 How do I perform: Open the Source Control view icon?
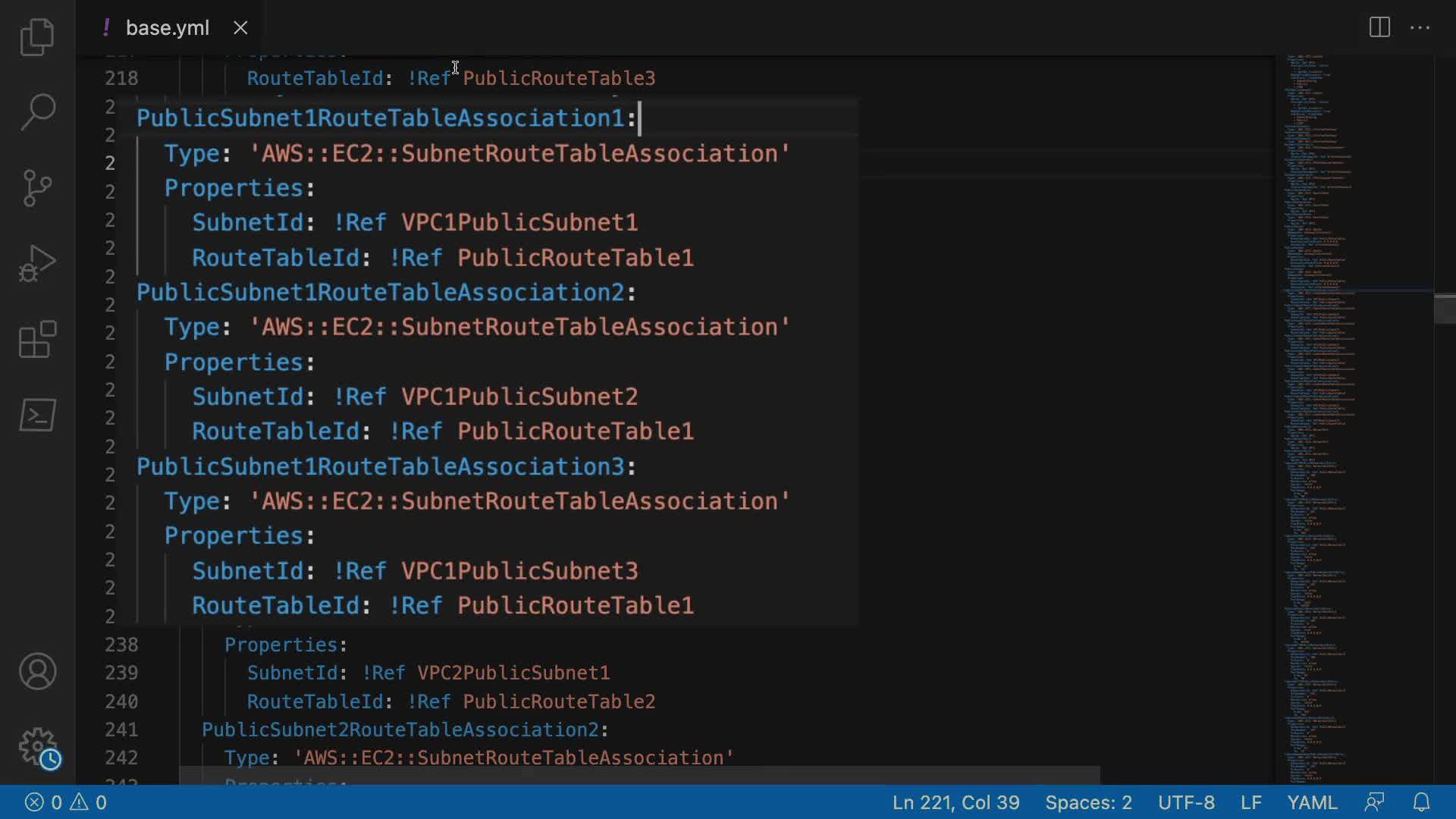click(37, 188)
